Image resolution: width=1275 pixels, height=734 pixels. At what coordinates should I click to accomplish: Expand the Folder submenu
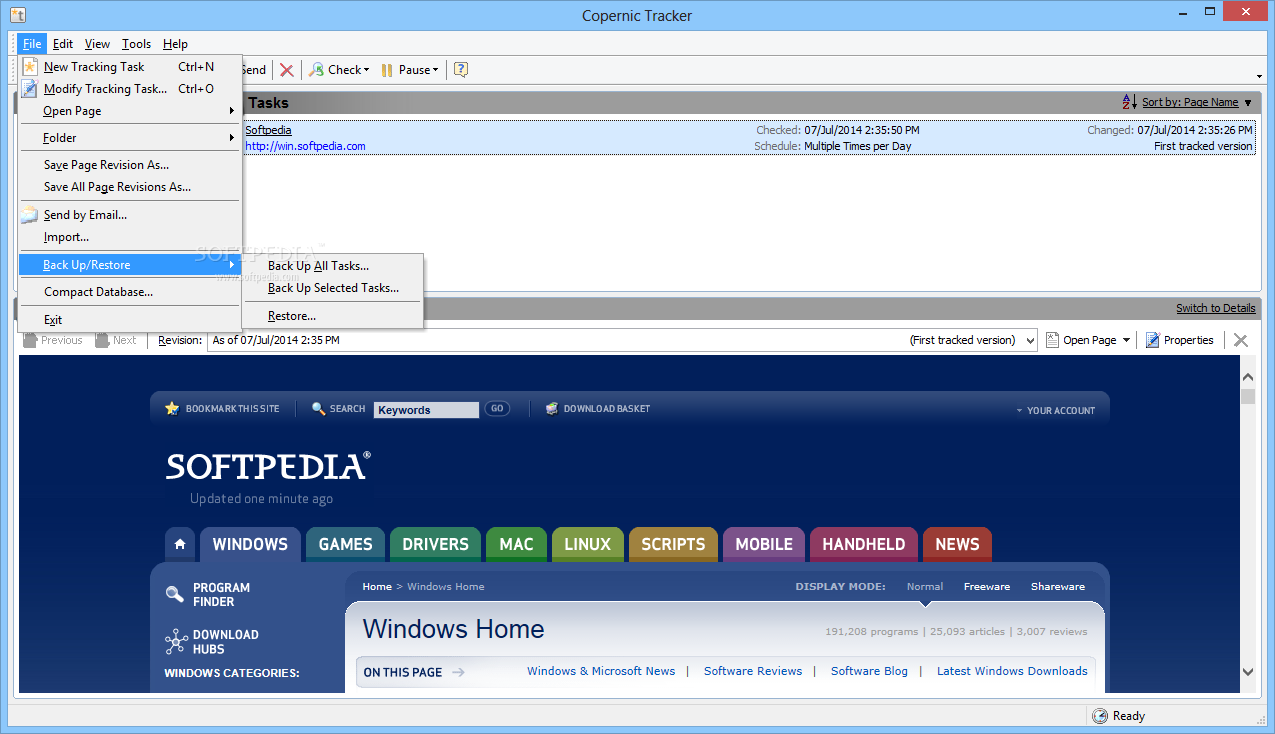[130, 138]
